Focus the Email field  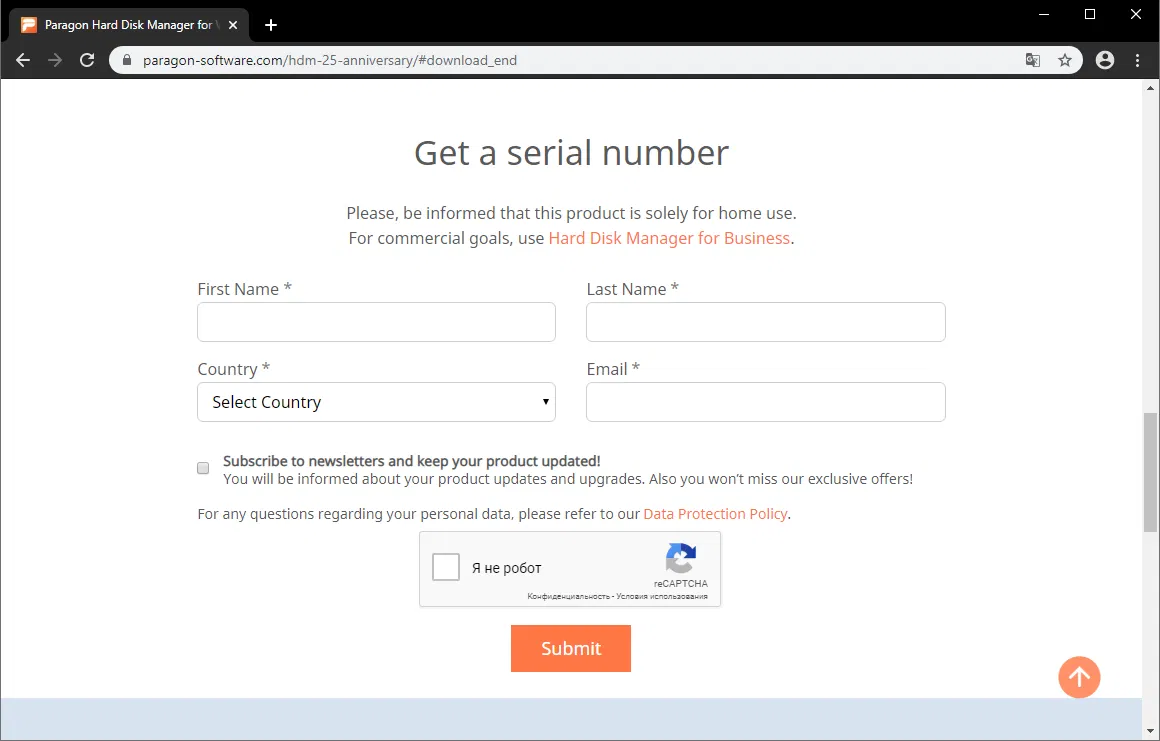(766, 402)
